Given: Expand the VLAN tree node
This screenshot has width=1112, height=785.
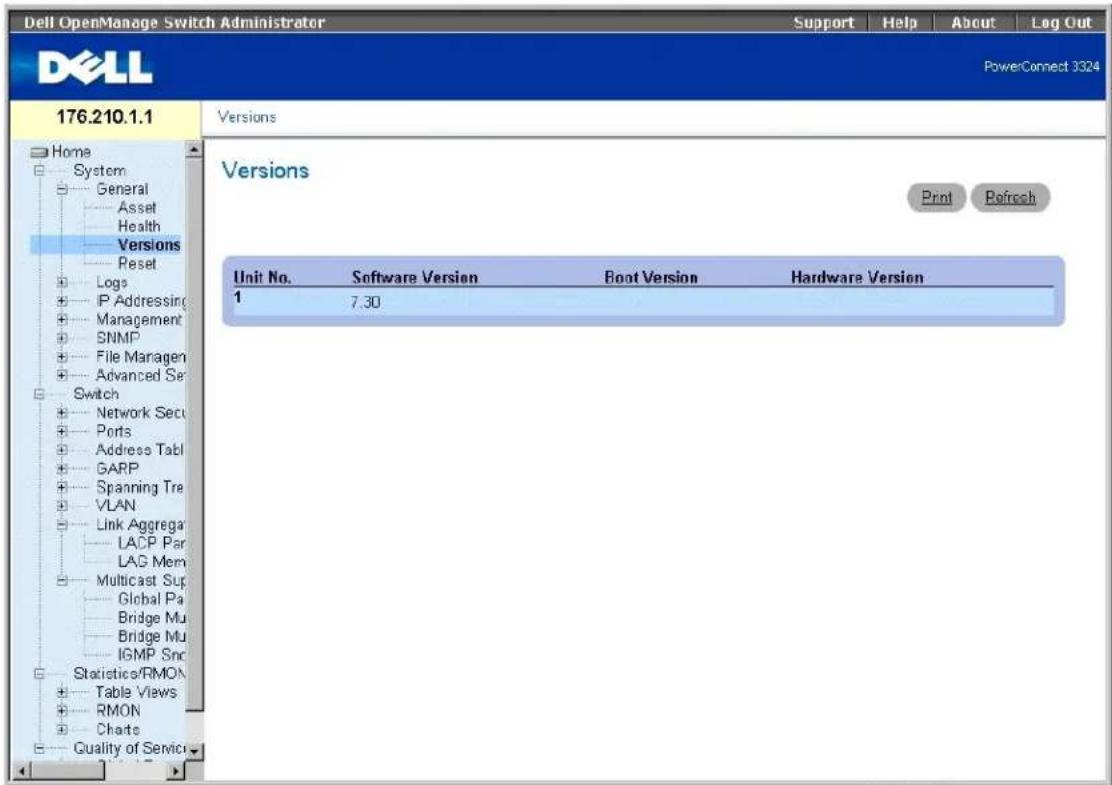Looking at the screenshot, I should click(62, 506).
